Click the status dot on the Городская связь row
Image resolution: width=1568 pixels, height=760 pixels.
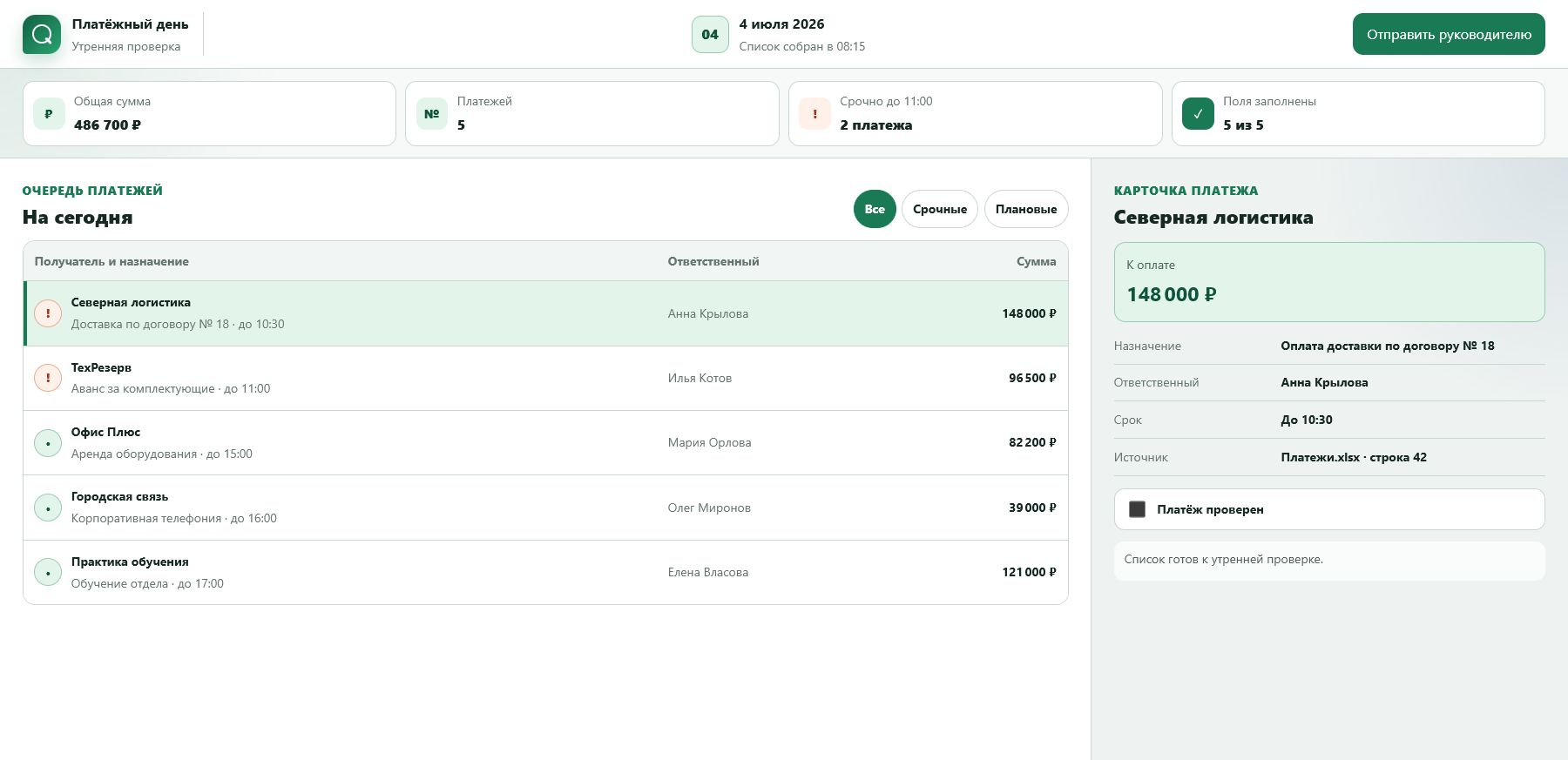point(48,508)
